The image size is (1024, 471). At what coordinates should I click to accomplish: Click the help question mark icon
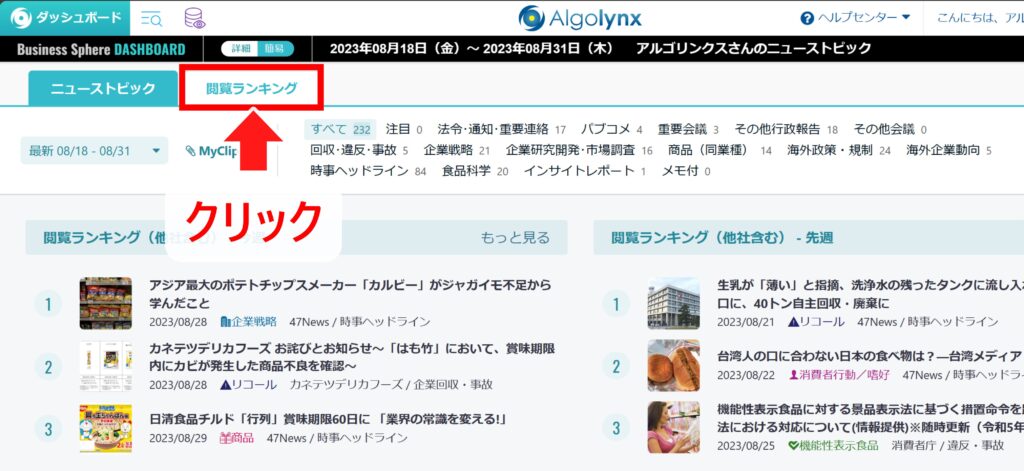(x=807, y=18)
